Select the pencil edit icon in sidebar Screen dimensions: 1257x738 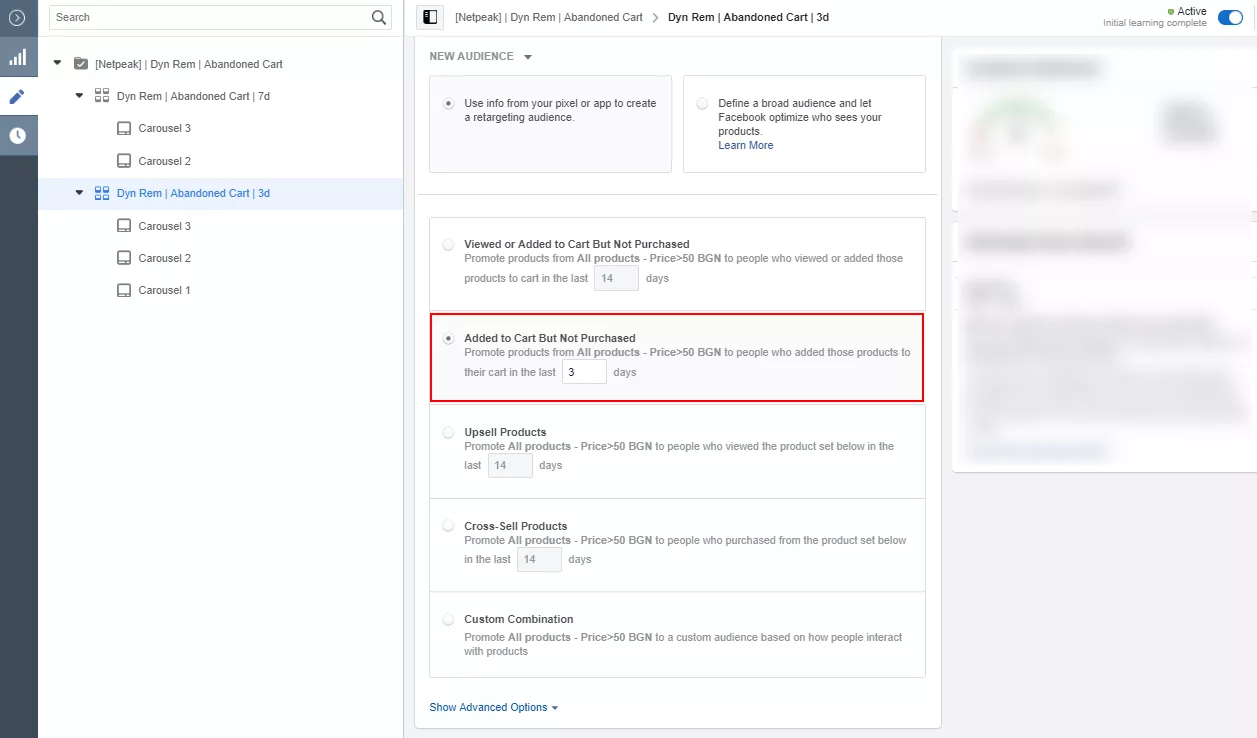point(18,97)
